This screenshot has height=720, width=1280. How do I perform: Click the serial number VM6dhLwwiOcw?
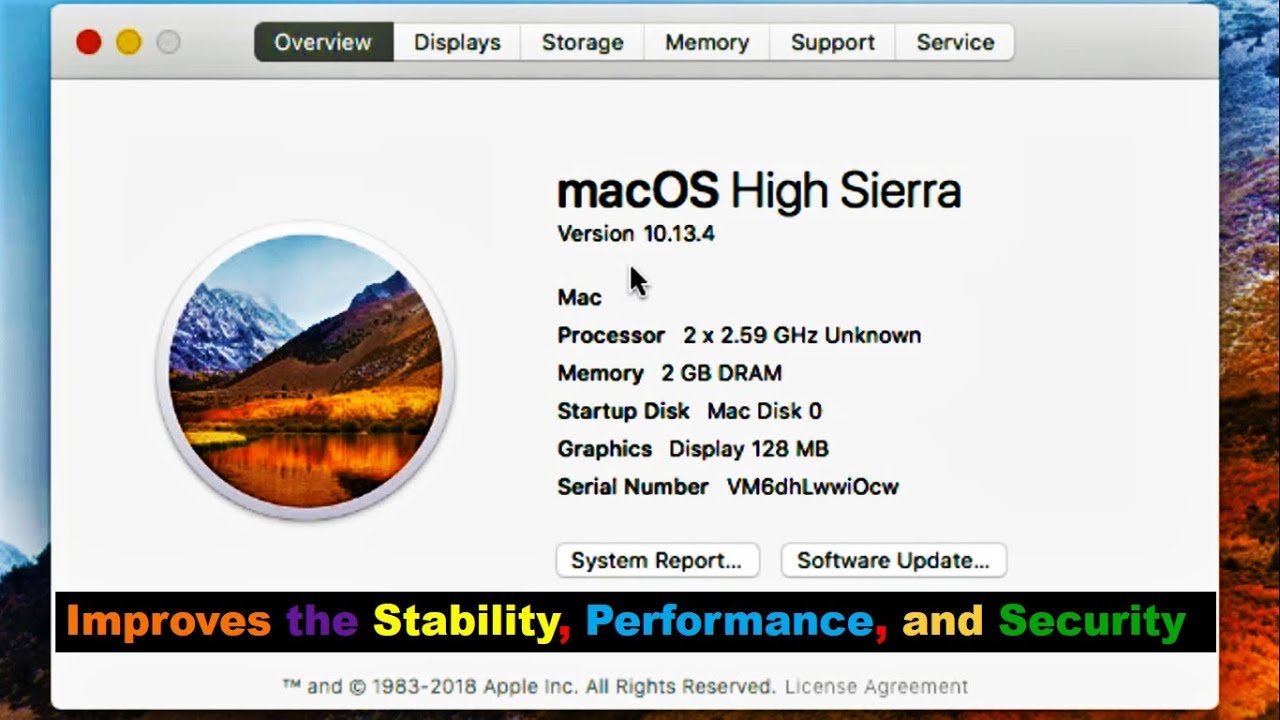click(x=812, y=487)
